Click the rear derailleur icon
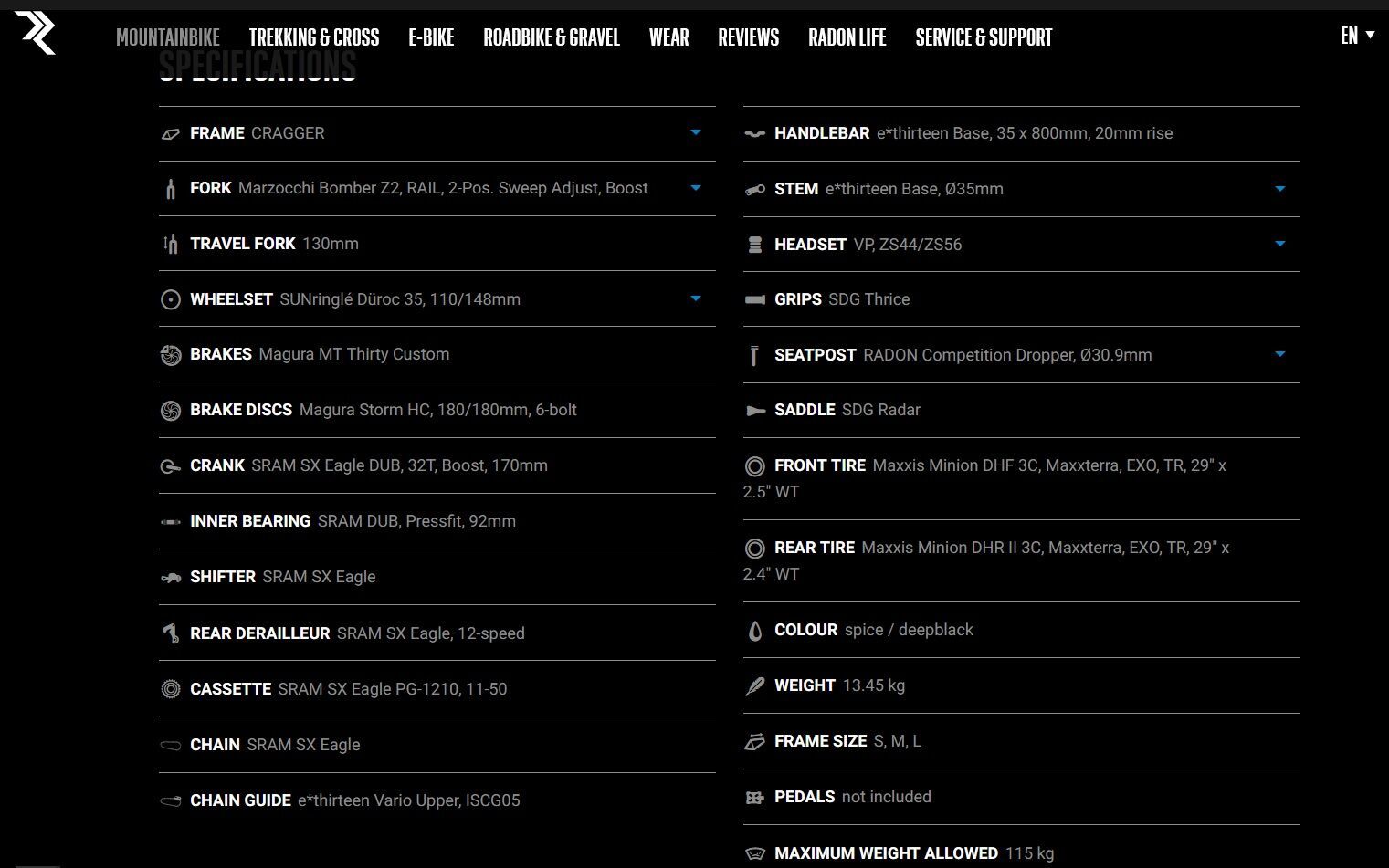Viewport: 1389px width, 868px height. [x=171, y=633]
